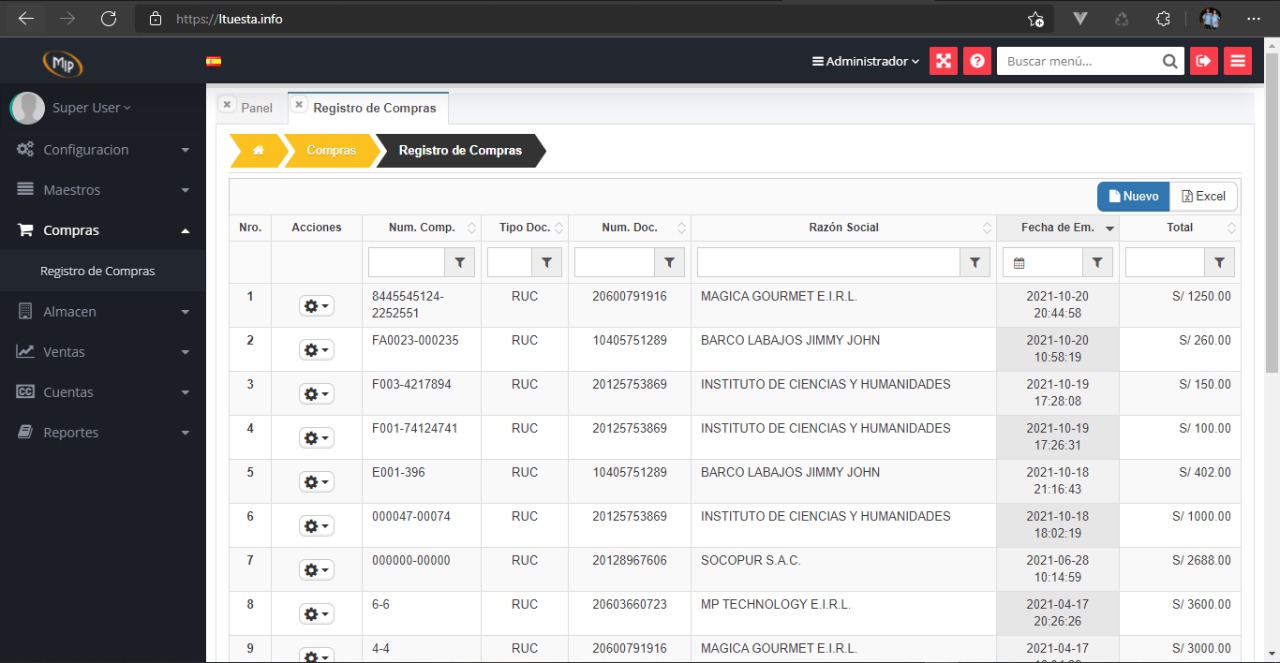Open the Super User dropdown
1280x663 pixels.
tap(92, 108)
